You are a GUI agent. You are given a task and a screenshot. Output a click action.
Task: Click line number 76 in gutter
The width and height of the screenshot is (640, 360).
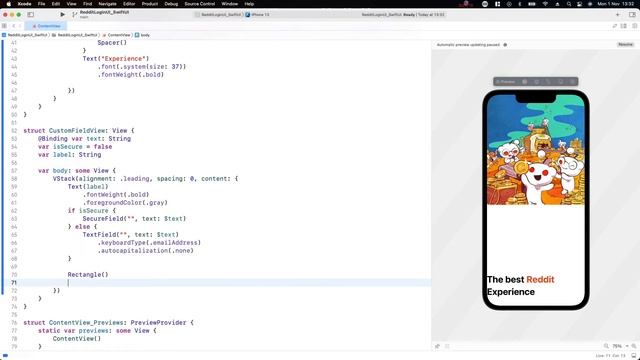pos(14,323)
